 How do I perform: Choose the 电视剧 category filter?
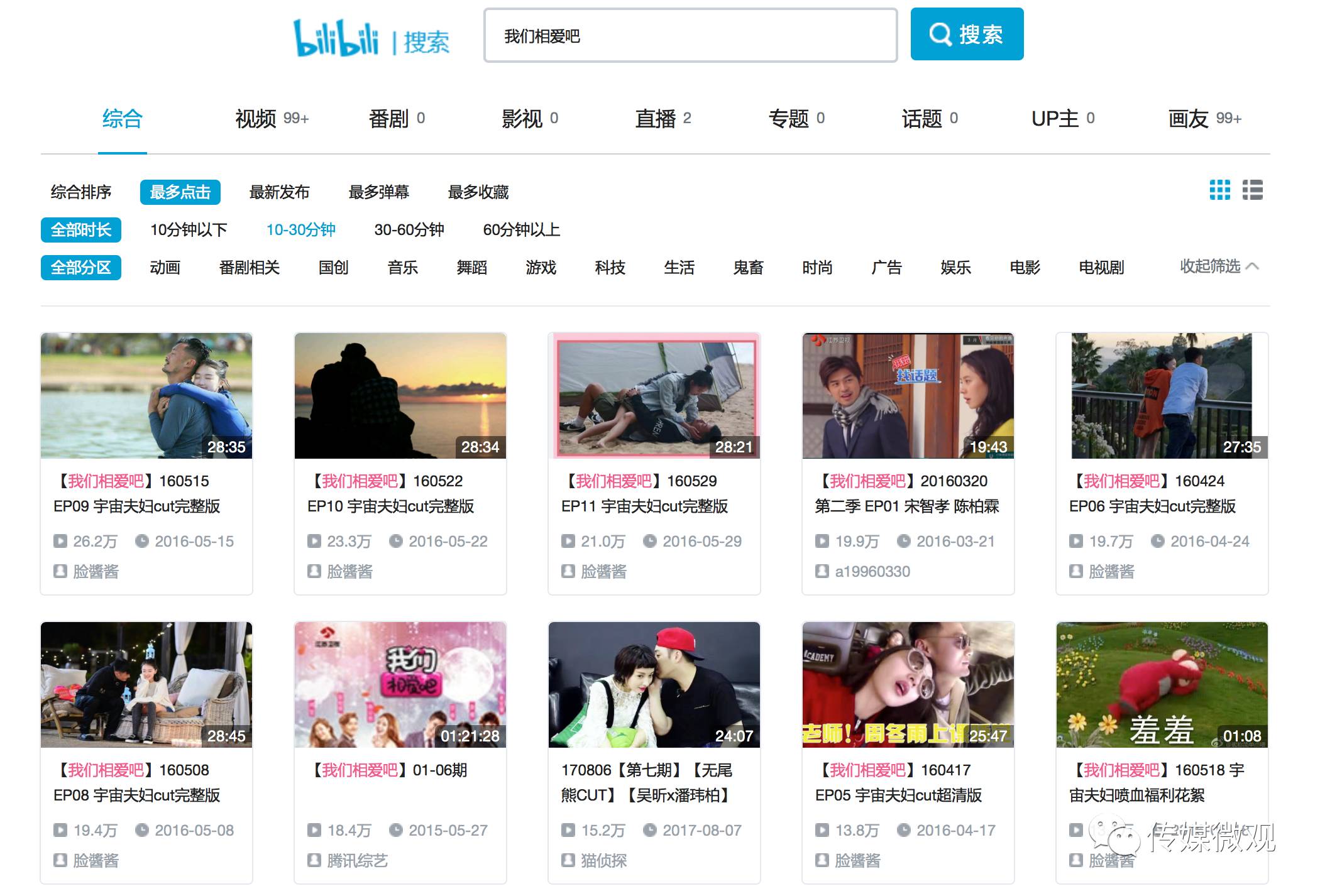[x=1101, y=268]
